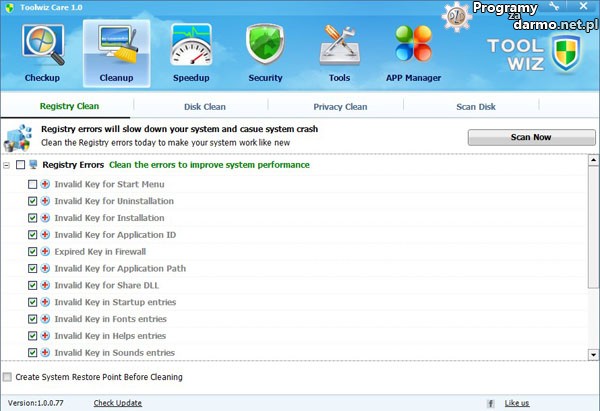Open the Like us link
The width and height of the screenshot is (600, 411).
(x=517, y=403)
